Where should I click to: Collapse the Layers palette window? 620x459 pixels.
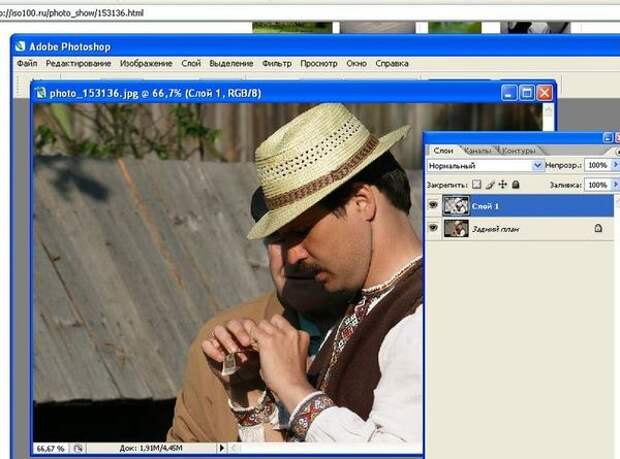(x=608, y=137)
